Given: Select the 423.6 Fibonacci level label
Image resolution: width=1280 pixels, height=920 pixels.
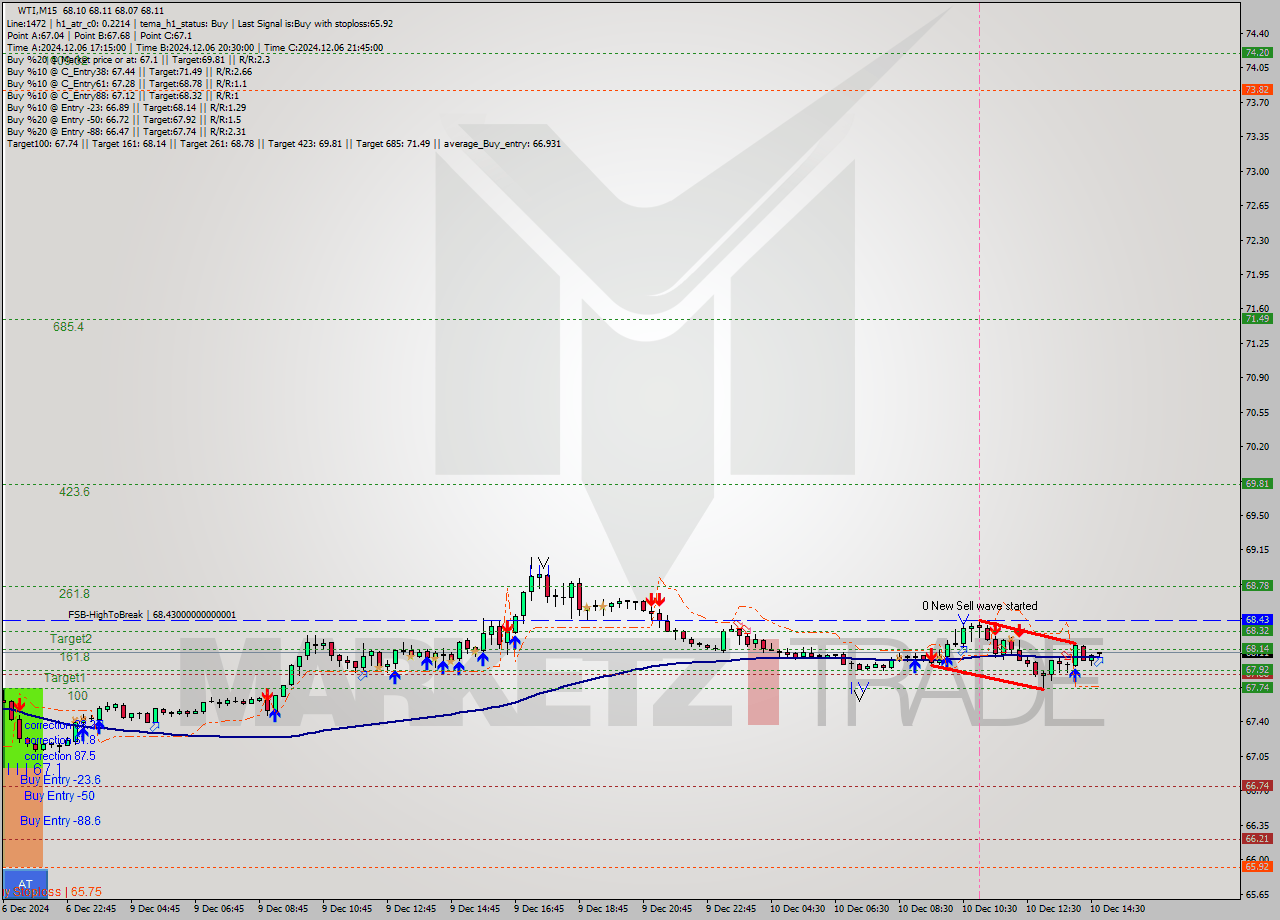Looking at the screenshot, I should click(x=74, y=492).
